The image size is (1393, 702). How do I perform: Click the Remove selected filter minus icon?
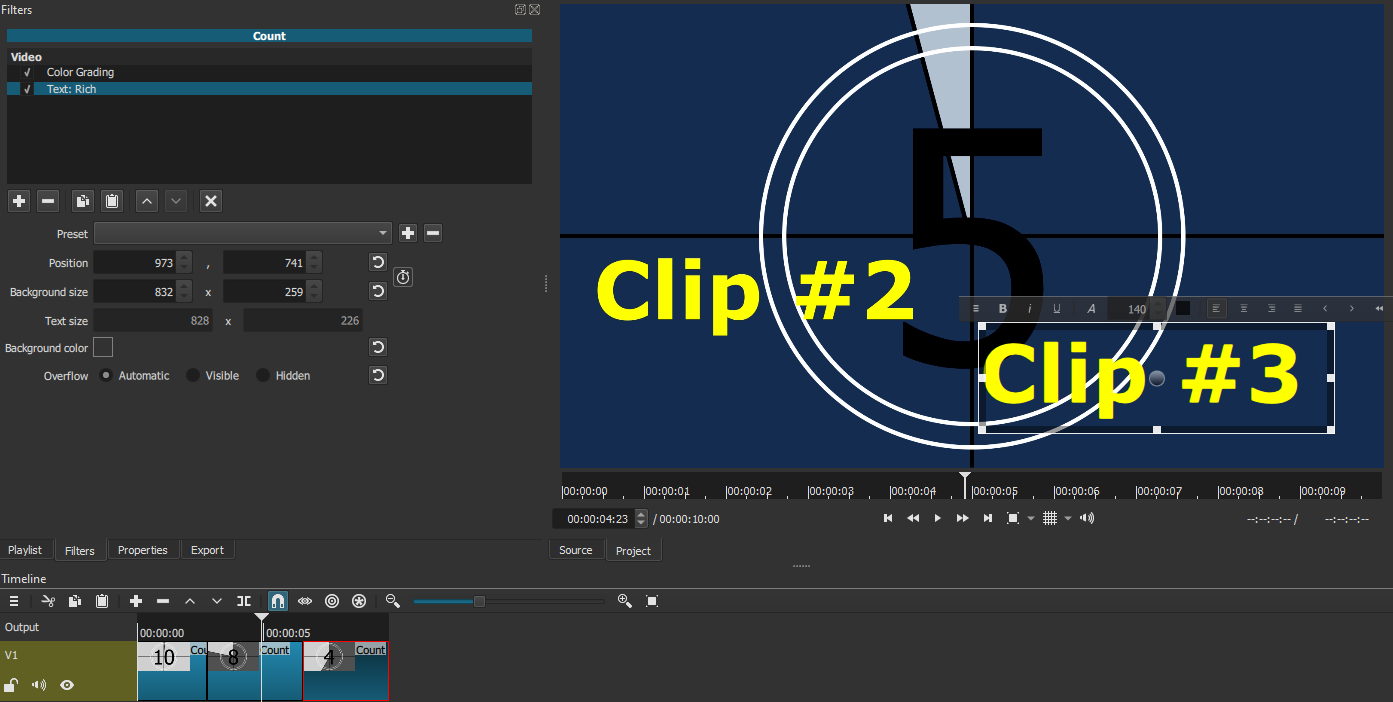point(47,201)
